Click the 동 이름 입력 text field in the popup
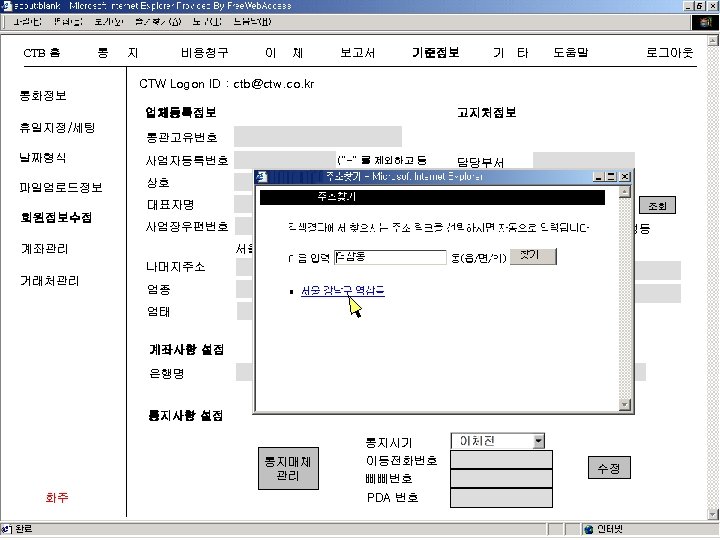Image resolution: width=720 pixels, height=540 pixels. (390, 257)
